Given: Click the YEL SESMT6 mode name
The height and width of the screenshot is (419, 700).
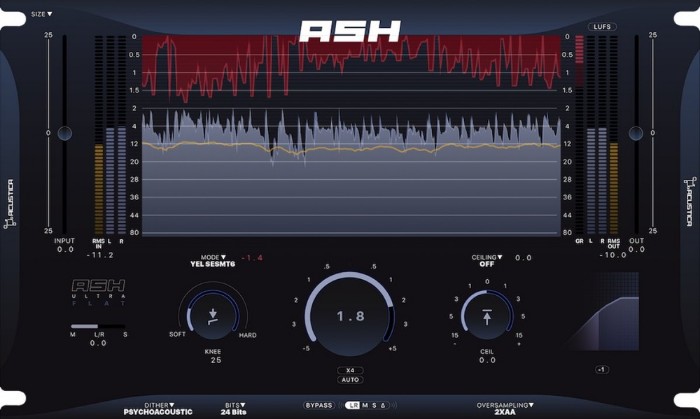Looking at the screenshot, I should pyautogui.click(x=213, y=264).
